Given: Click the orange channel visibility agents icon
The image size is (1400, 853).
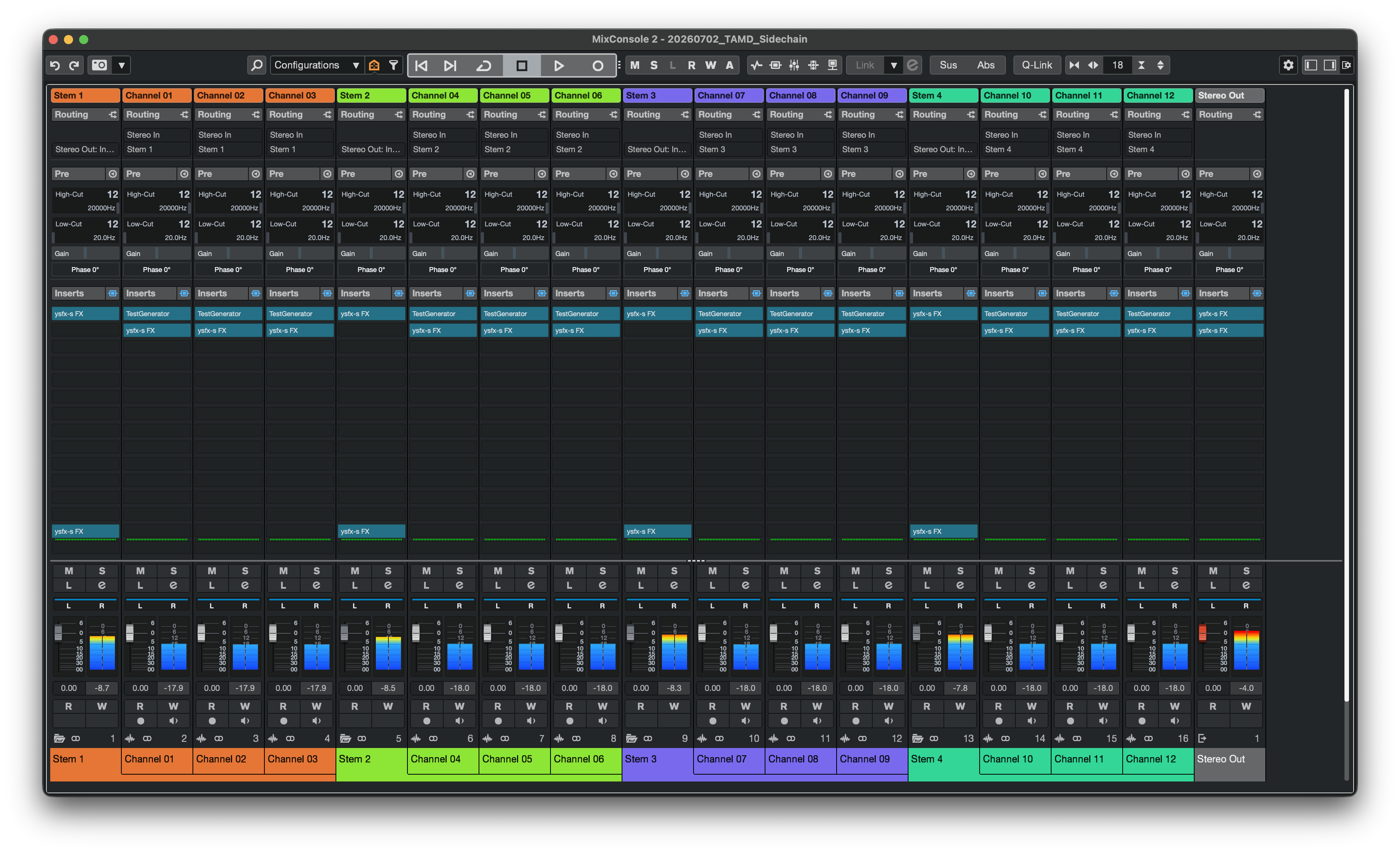Looking at the screenshot, I should point(374,65).
